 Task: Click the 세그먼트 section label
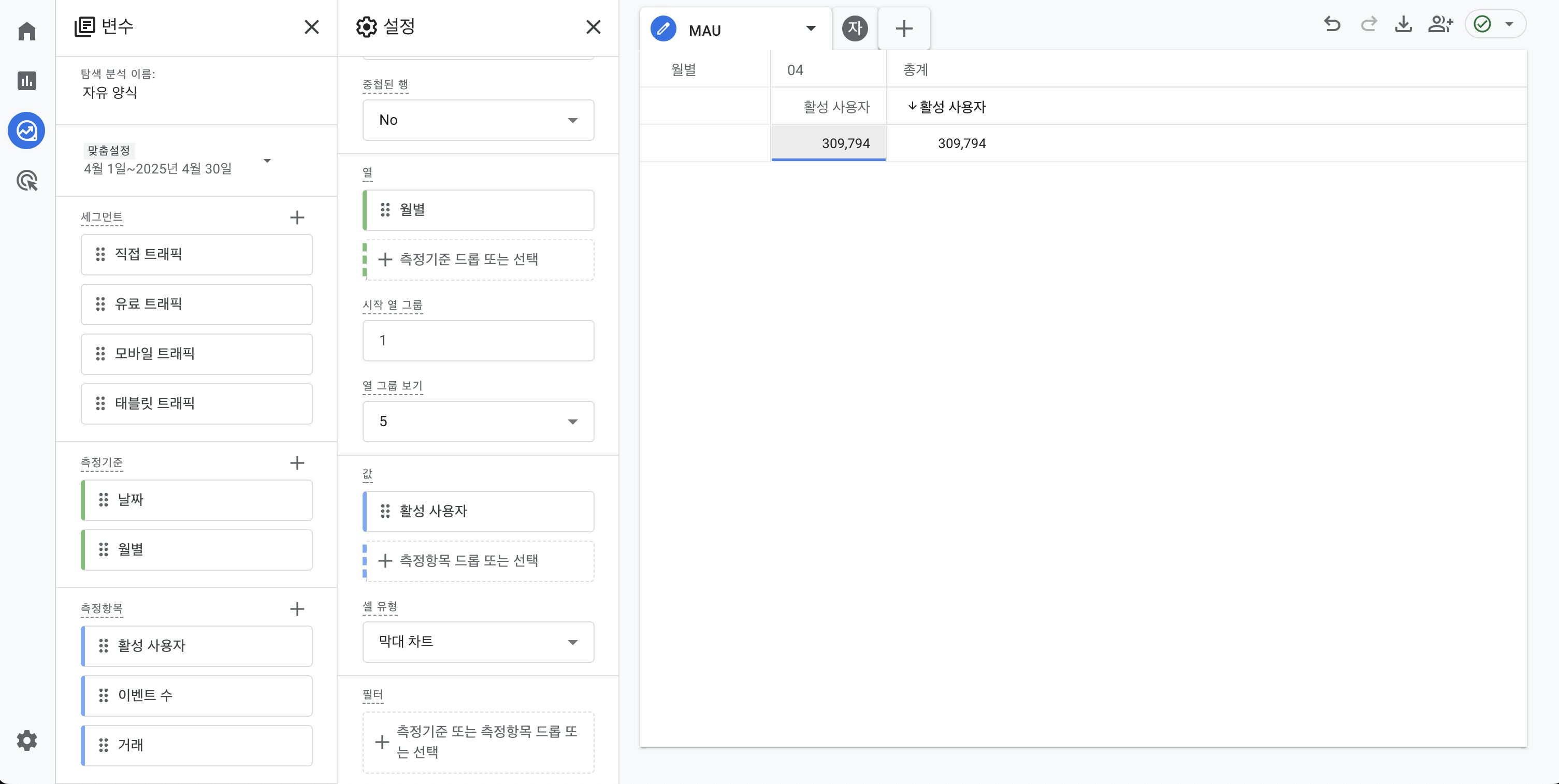pos(102,216)
